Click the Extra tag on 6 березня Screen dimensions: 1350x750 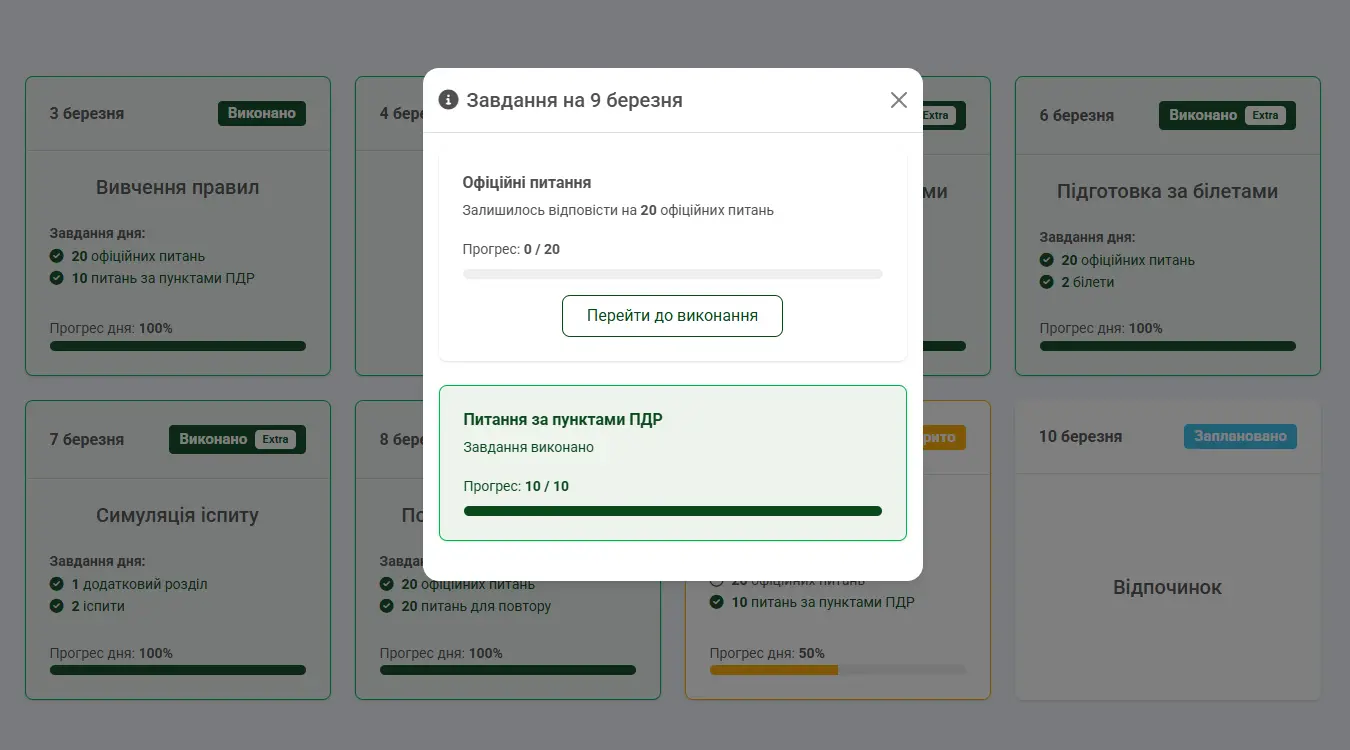[x=1265, y=115]
